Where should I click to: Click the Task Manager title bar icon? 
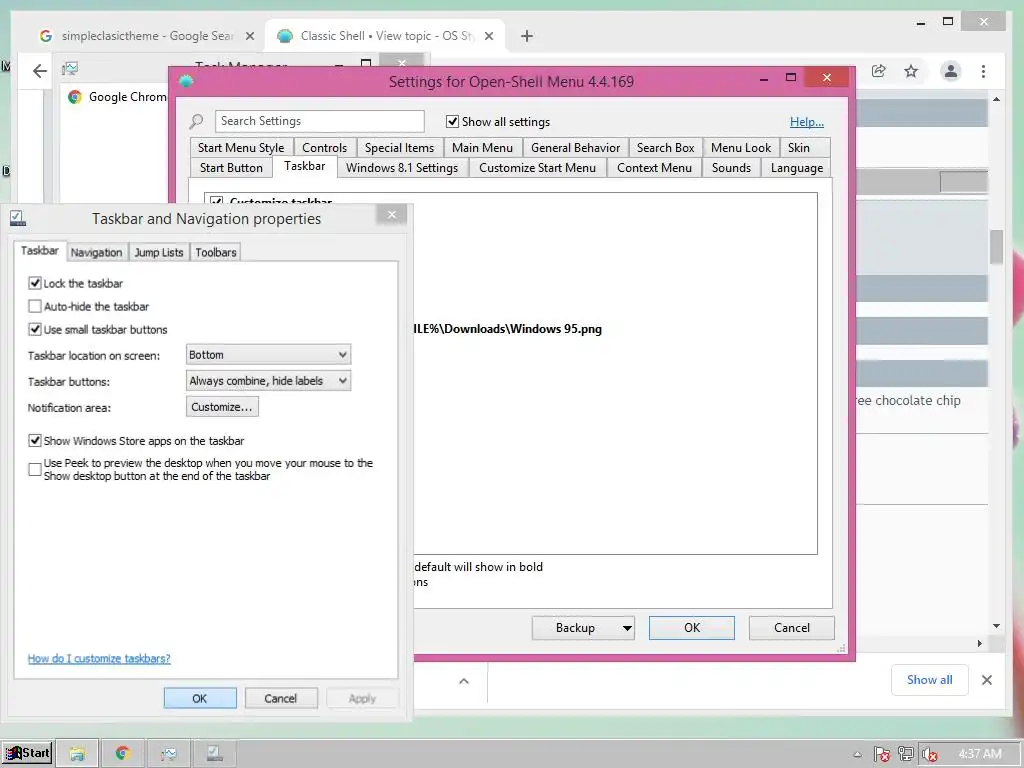[x=70, y=68]
